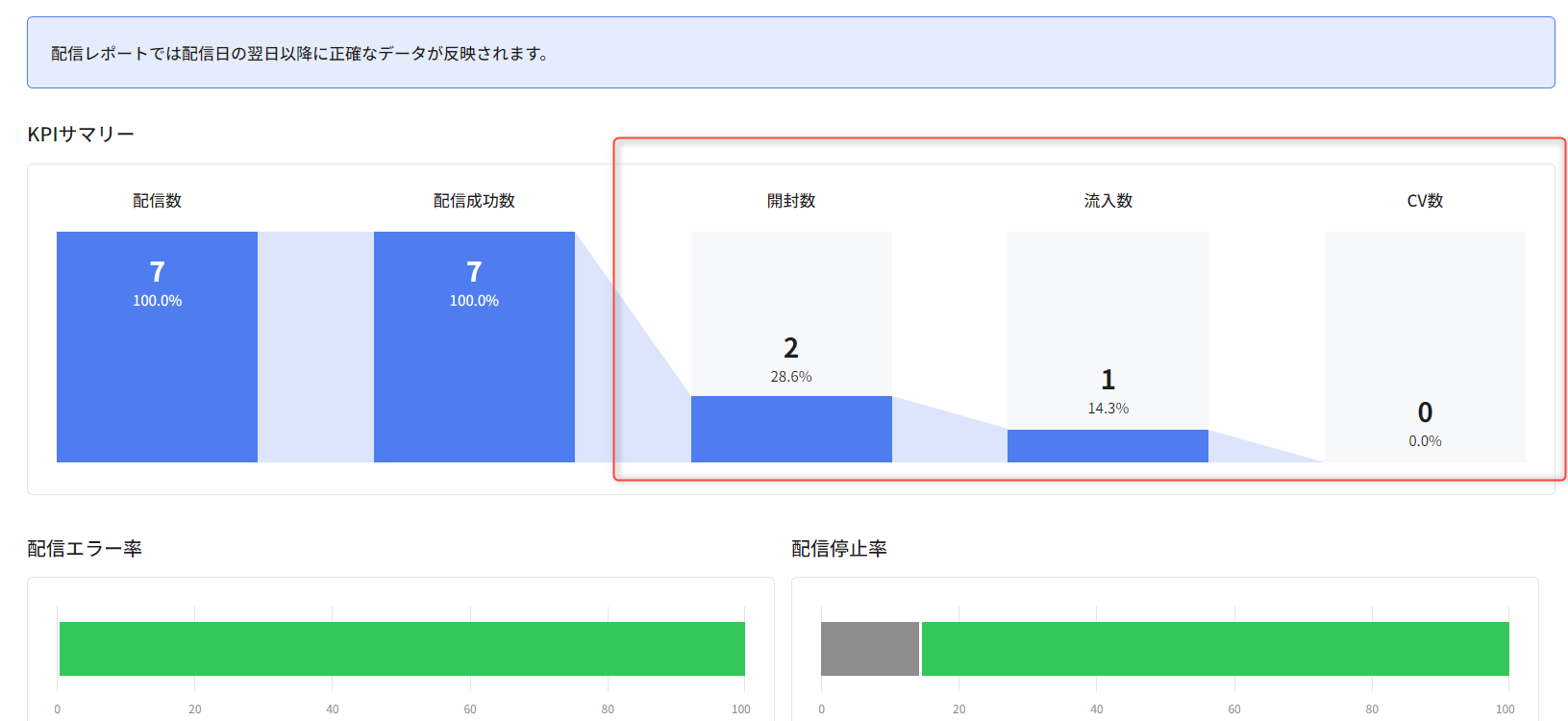Click the CV数 value 0

coord(1425,412)
